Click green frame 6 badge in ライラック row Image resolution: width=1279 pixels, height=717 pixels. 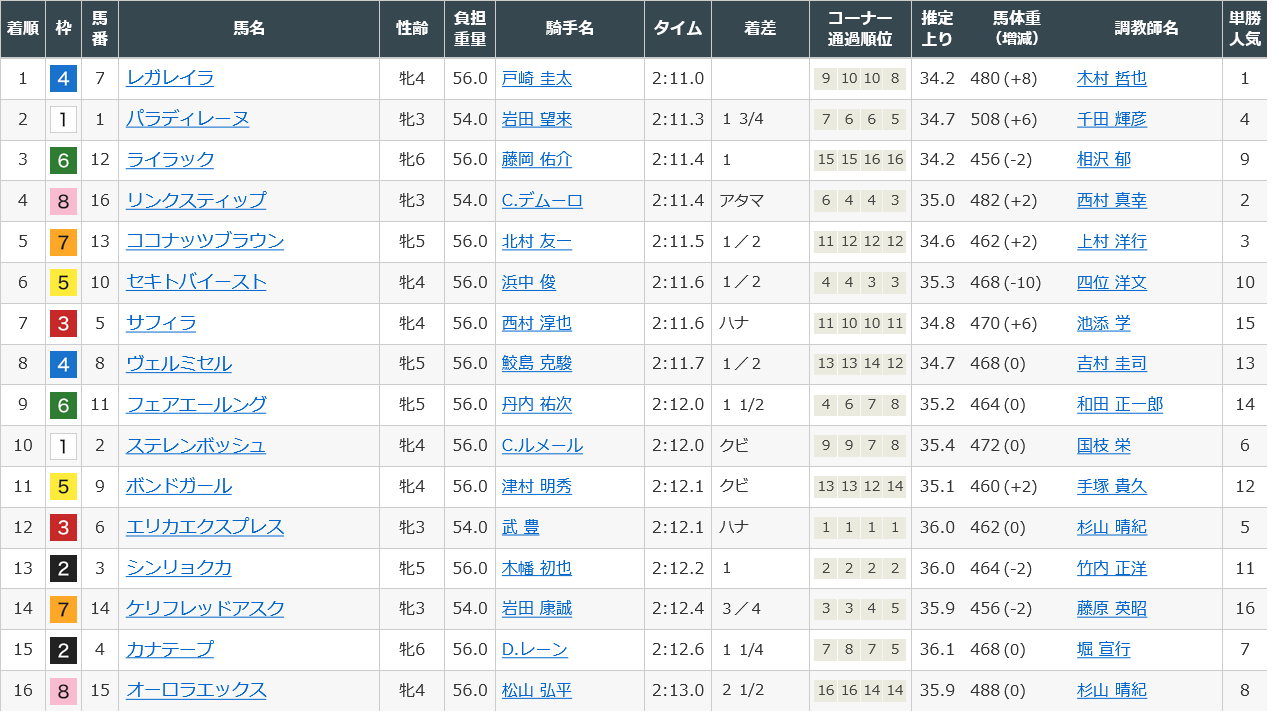(63, 160)
